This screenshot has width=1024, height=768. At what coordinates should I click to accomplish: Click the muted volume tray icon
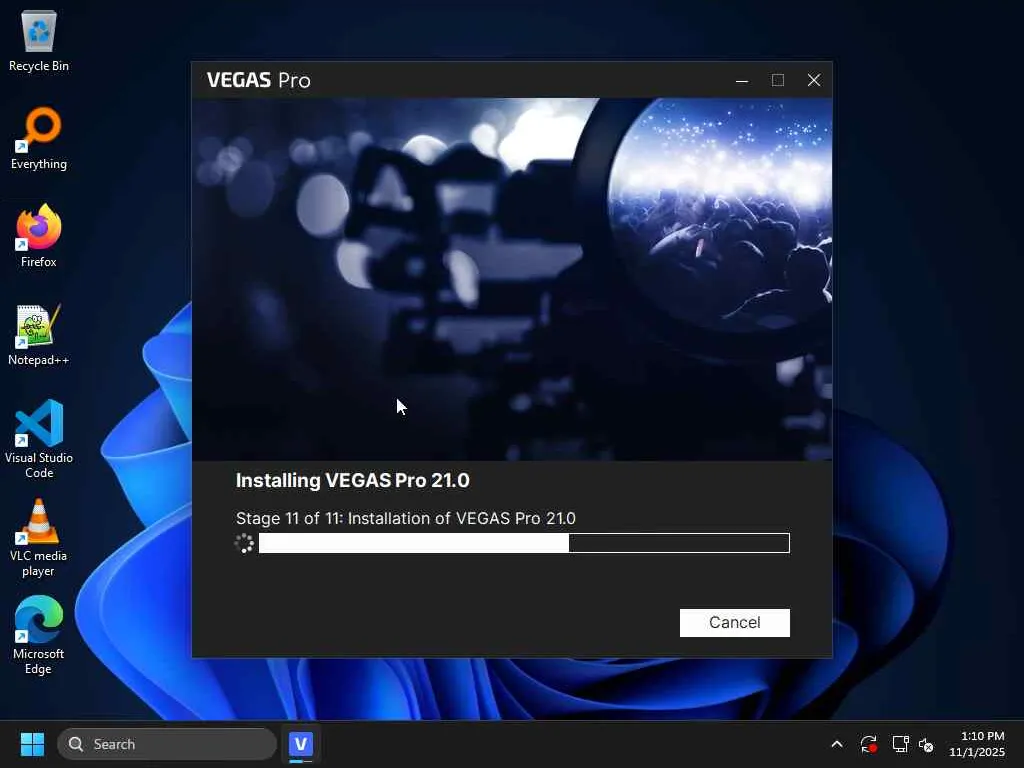(x=926, y=744)
